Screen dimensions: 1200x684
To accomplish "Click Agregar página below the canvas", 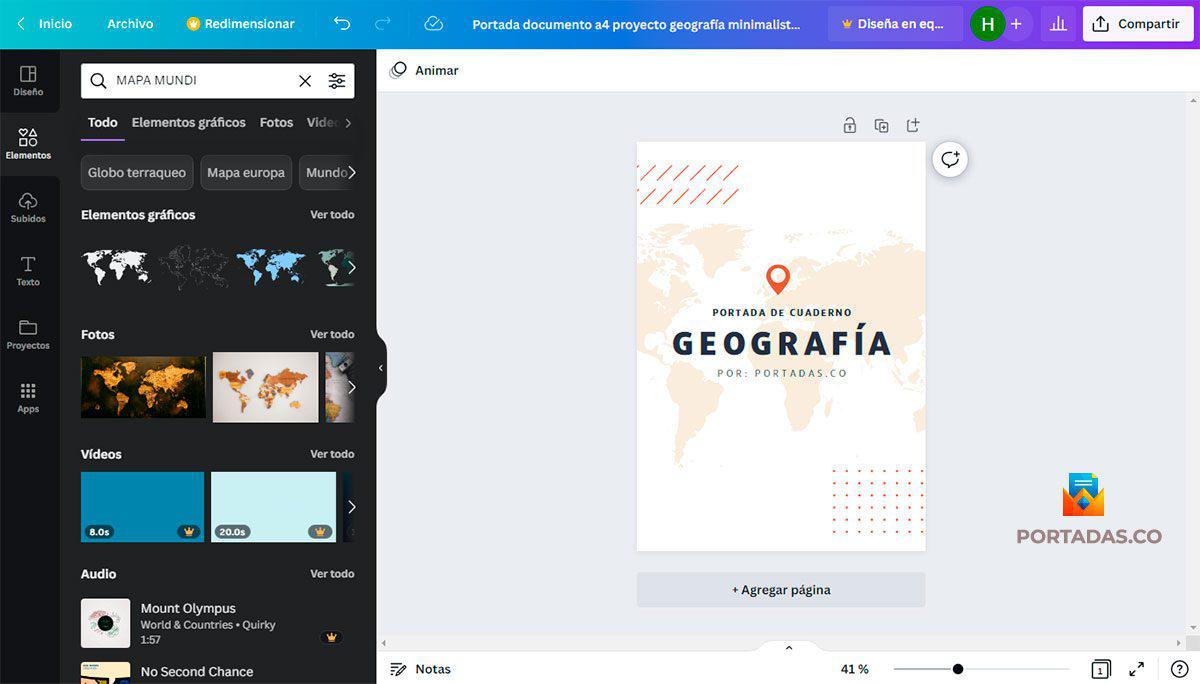I will coord(781,589).
